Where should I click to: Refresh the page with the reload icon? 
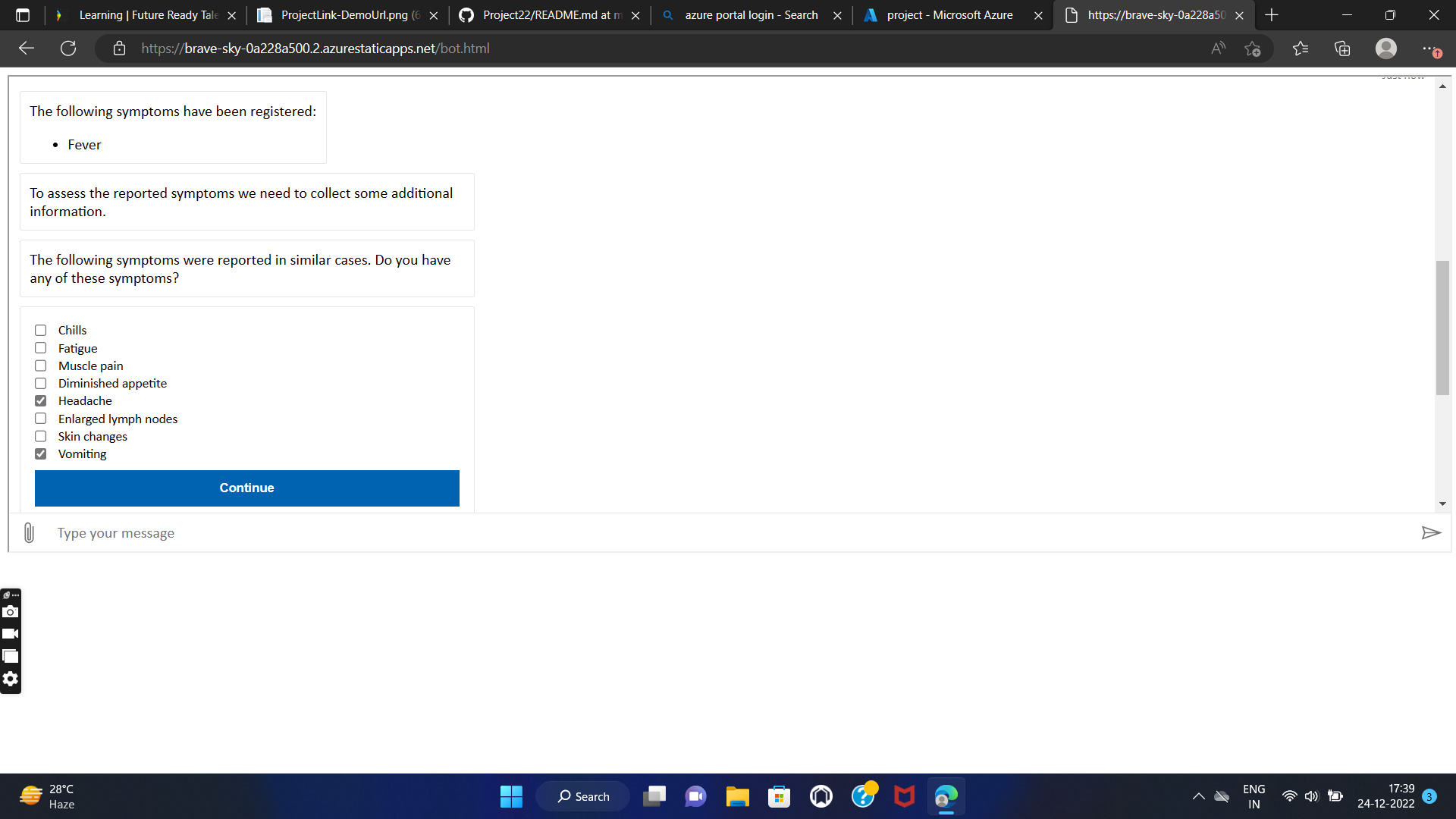(68, 49)
